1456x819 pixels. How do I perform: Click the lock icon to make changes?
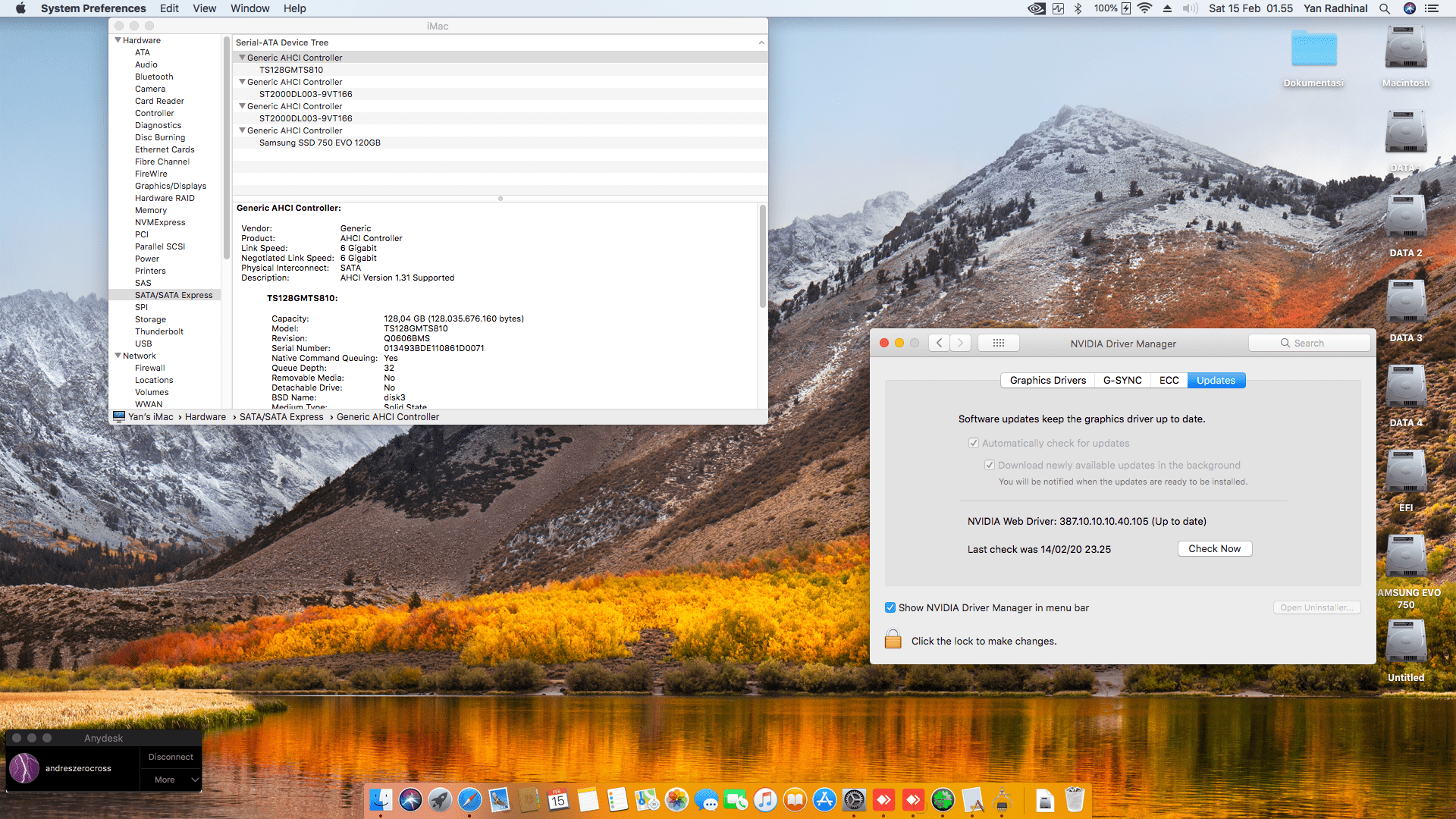click(893, 639)
